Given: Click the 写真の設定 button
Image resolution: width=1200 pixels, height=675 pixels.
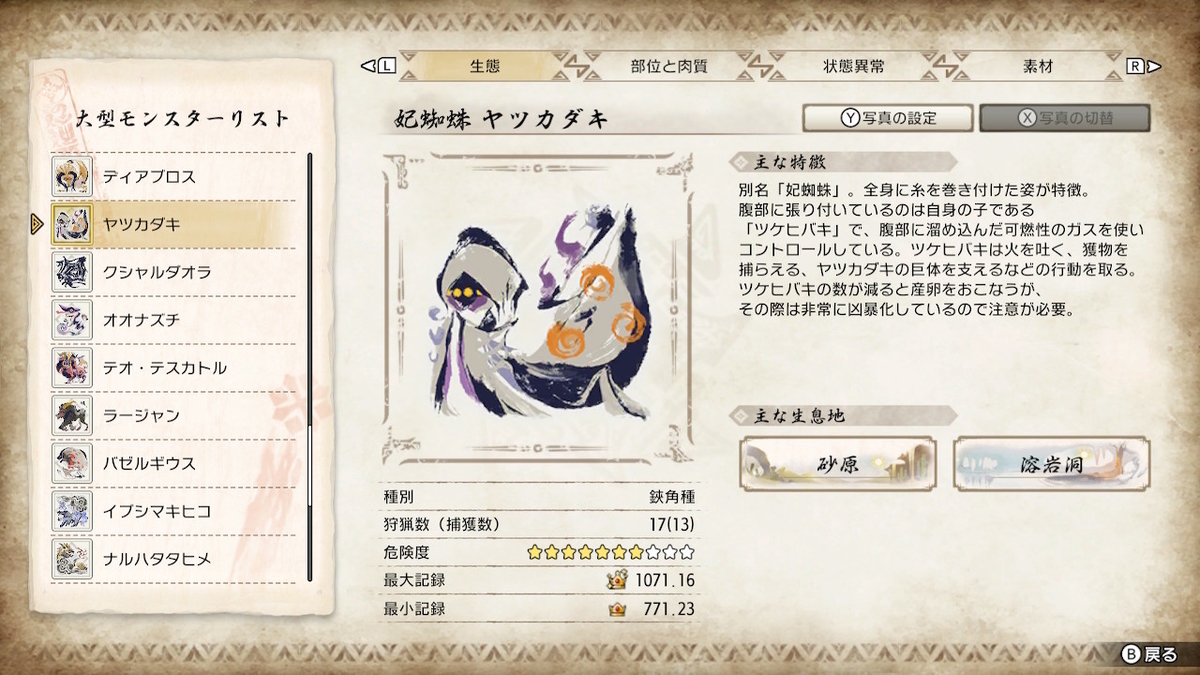Looking at the screenshot, I should [888, 118].
